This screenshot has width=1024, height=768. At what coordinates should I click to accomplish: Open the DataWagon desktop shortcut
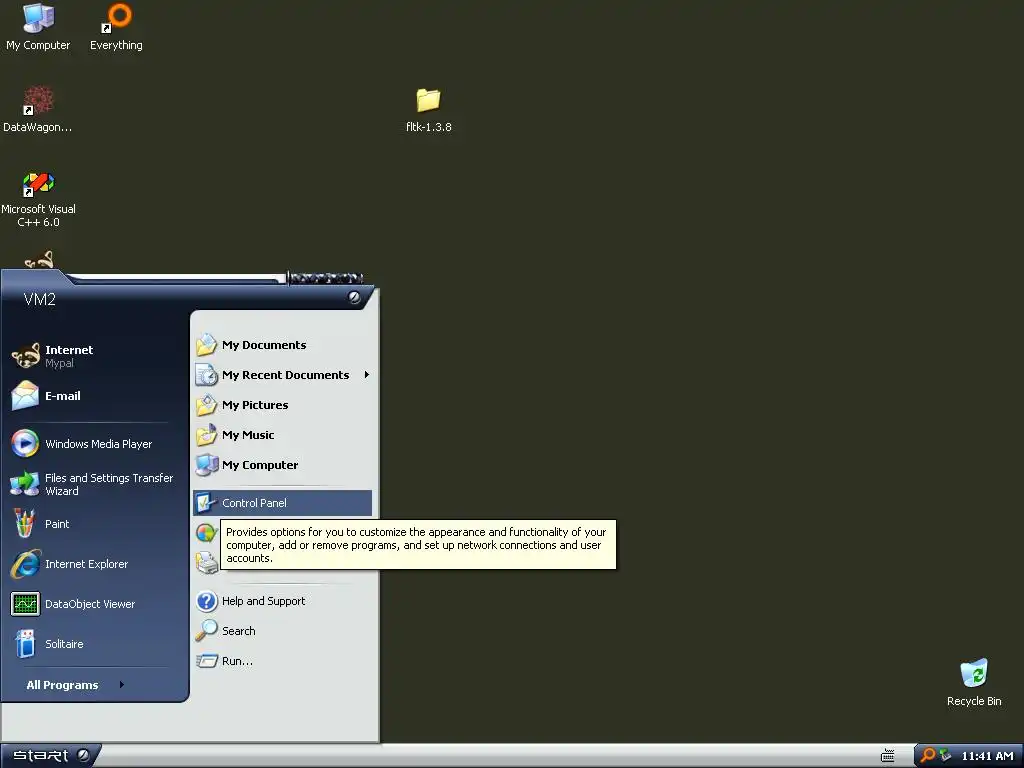click(x=38, y=109)
